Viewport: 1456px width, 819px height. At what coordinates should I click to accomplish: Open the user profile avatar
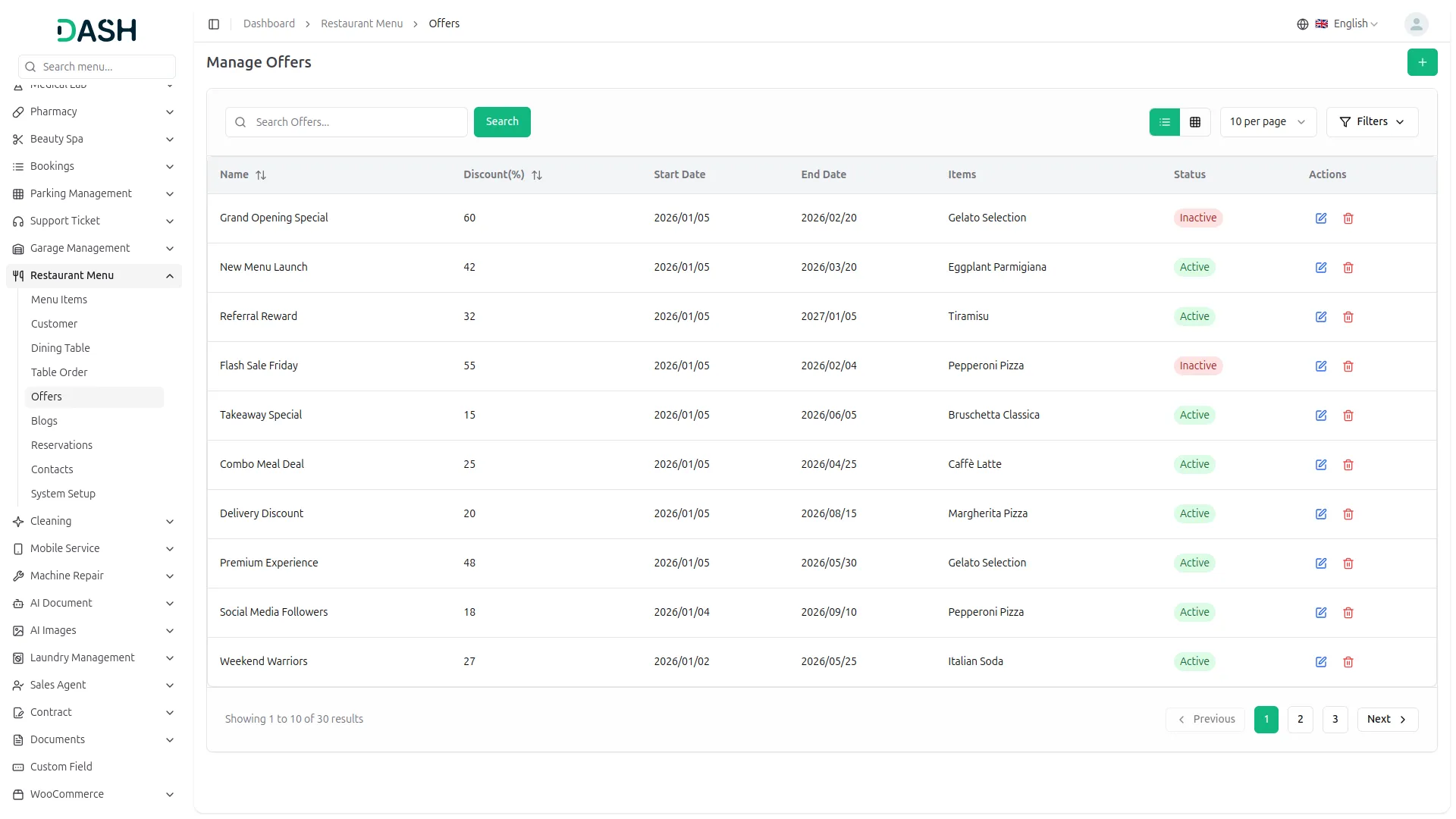[1415, 24]
